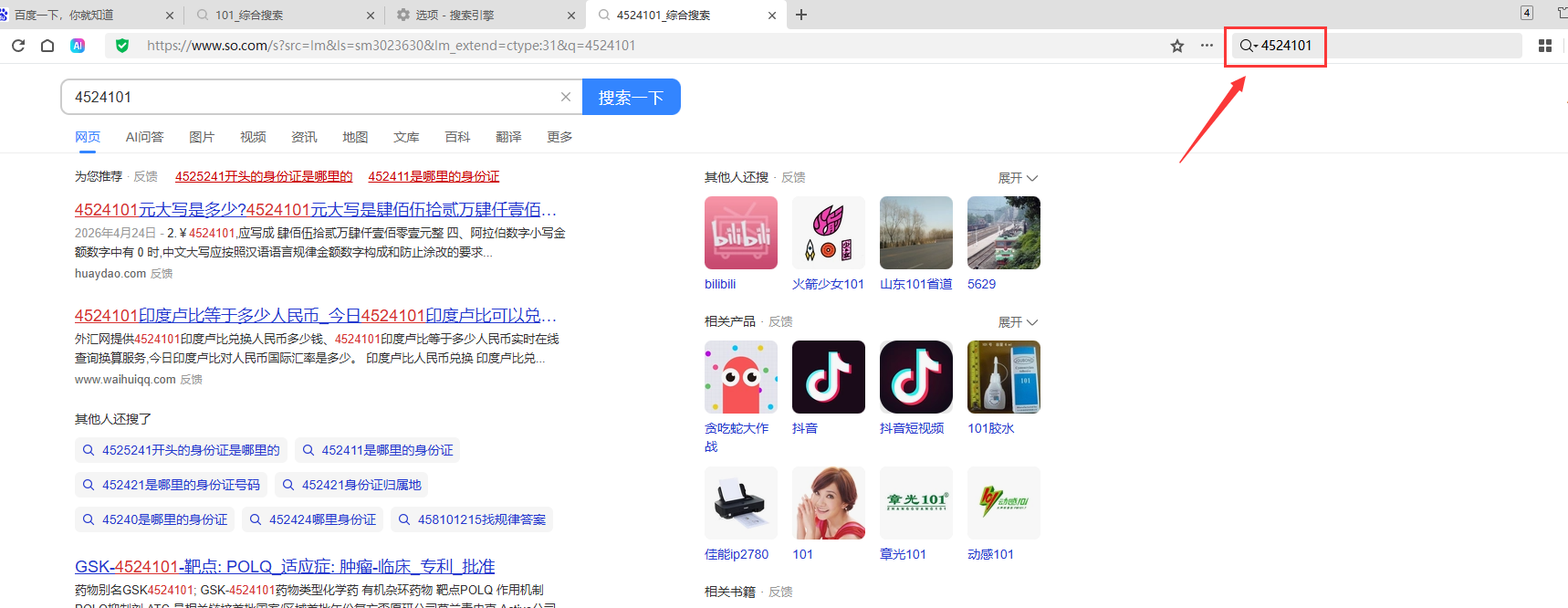Open the 4524101元大写是多少 result
Viewport: 1568px width, 608px height.
(316, 209)
